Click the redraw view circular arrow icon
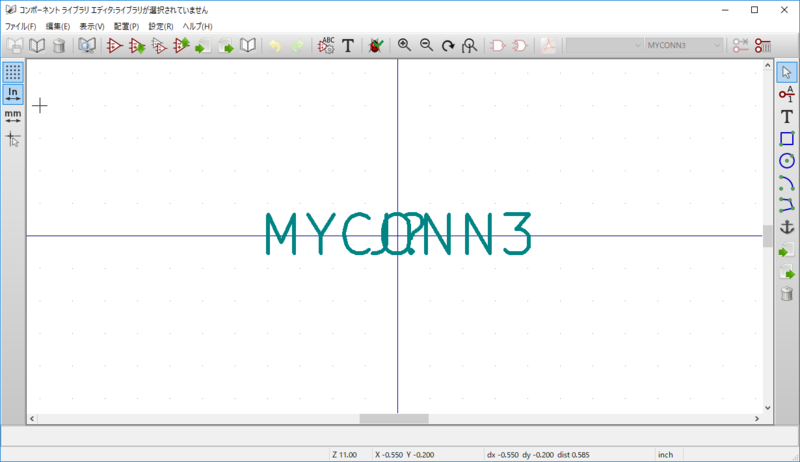 (448, 45)
